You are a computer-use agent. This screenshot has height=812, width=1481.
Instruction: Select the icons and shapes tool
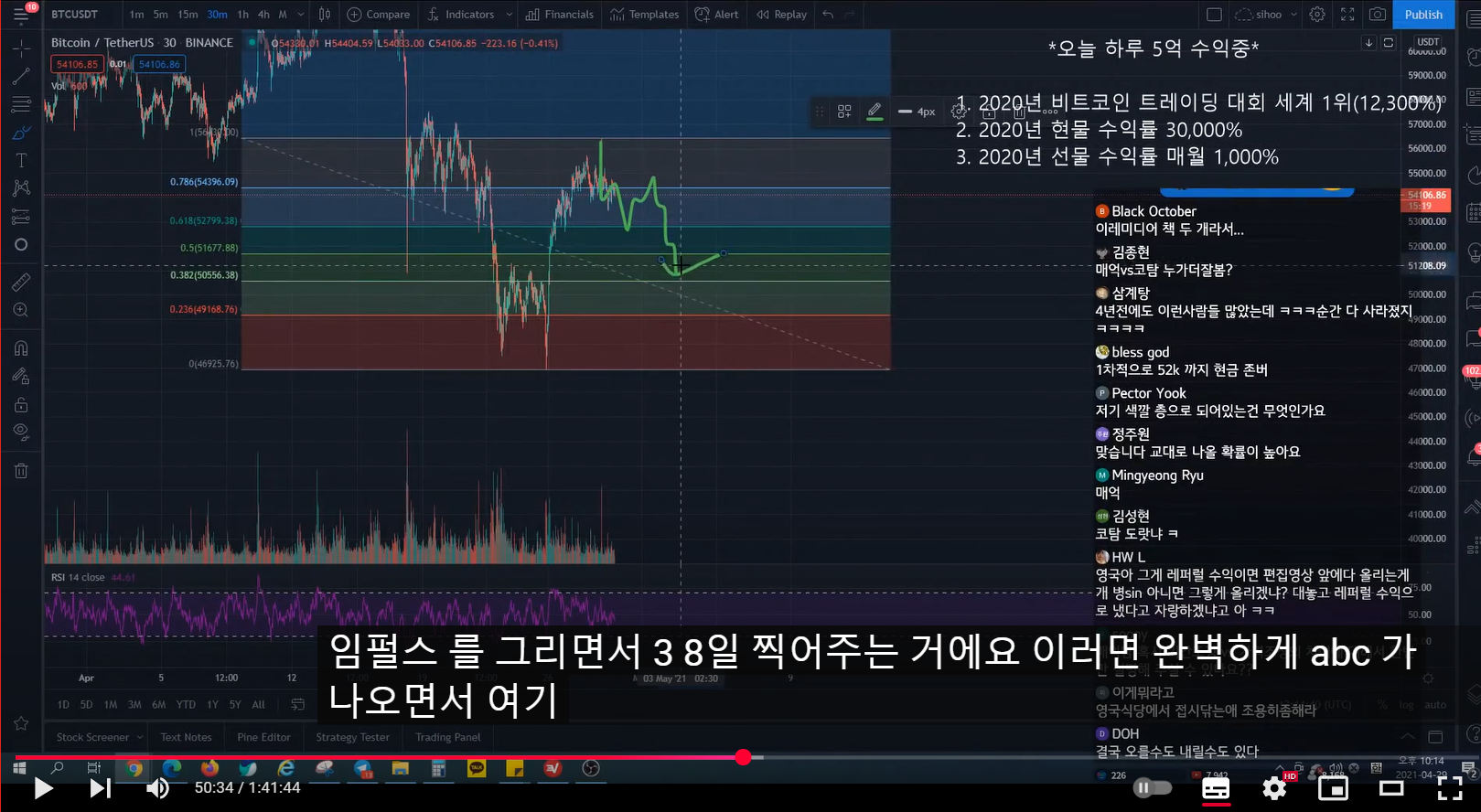point(21,244)
